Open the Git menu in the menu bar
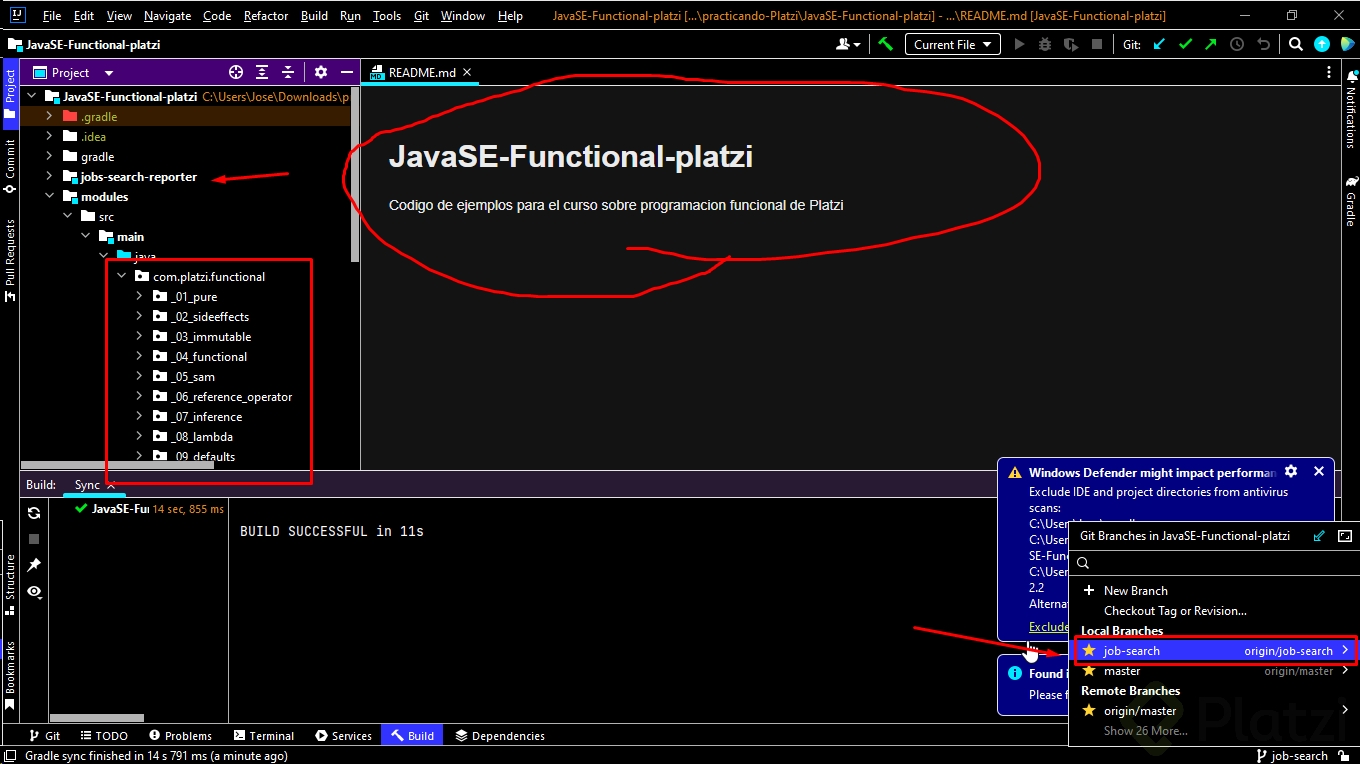Screen dimensions: 1360x764 [x=421, y=16]
